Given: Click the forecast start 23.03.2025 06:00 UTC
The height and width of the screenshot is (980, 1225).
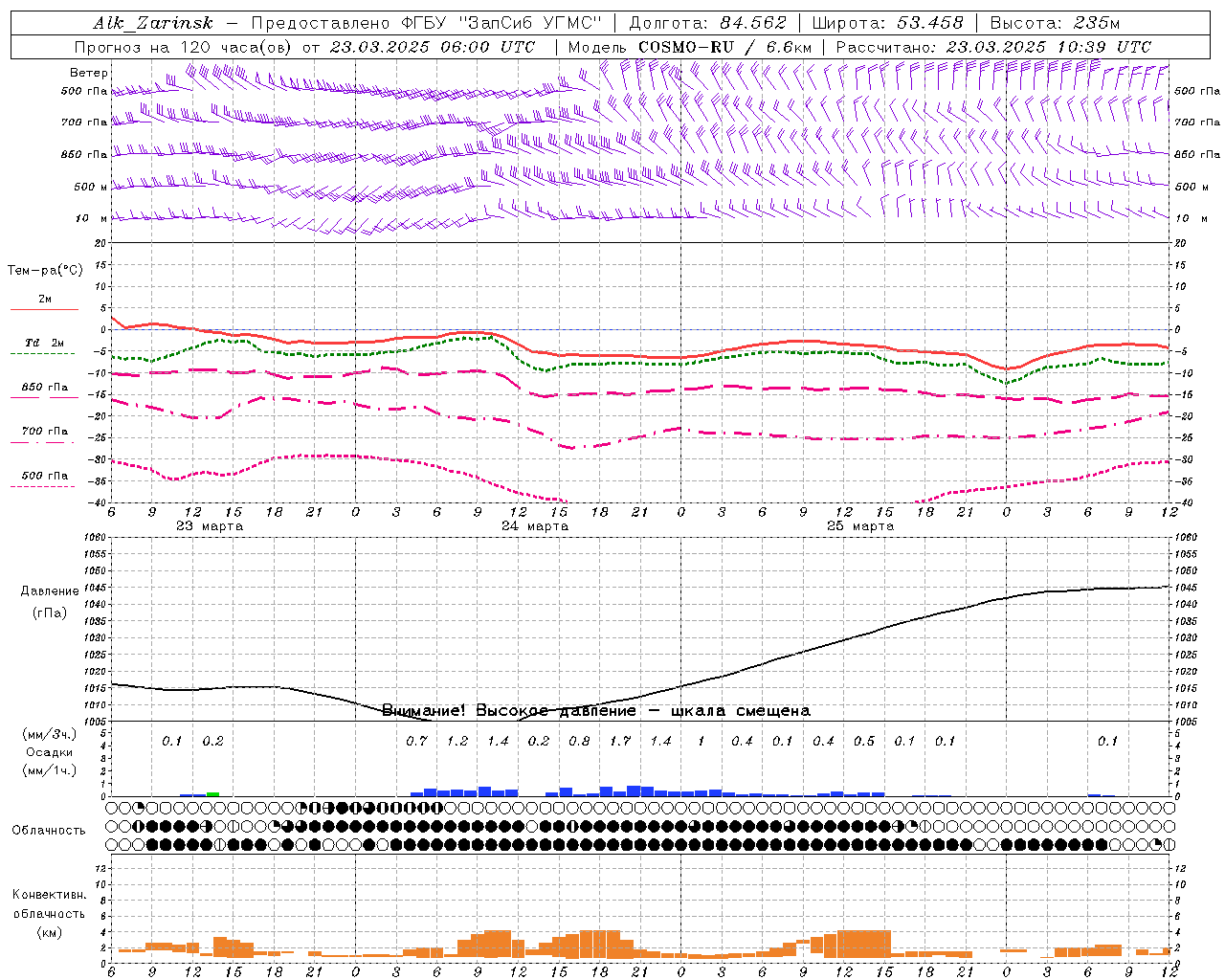Looking at the screenshot, I should click(x=432, y=47).
